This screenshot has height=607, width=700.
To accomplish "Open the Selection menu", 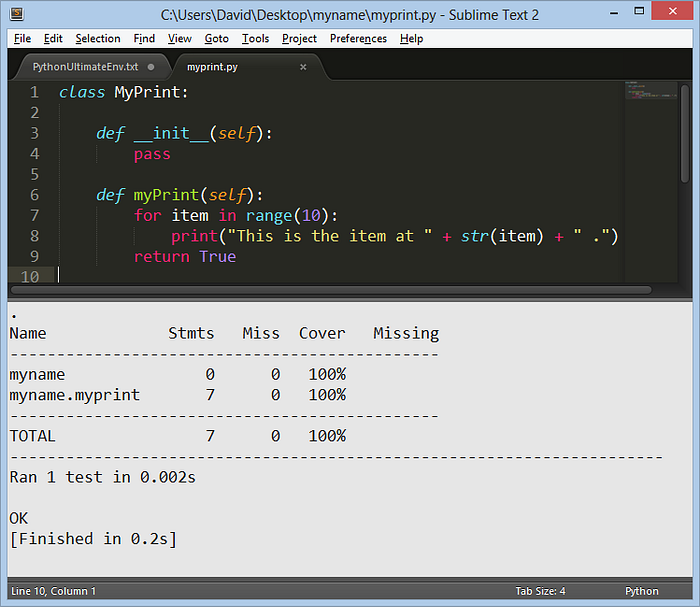I will tap(98, 39).
